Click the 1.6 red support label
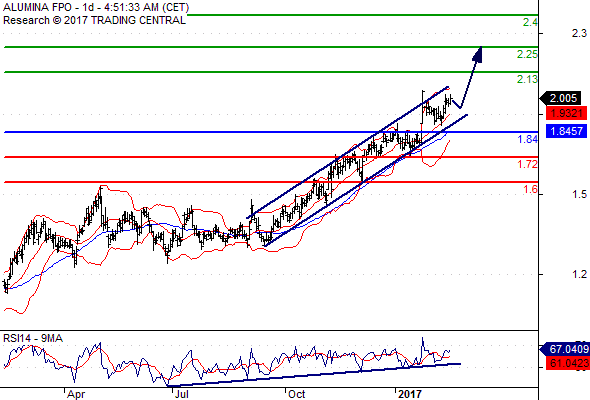 531,189
